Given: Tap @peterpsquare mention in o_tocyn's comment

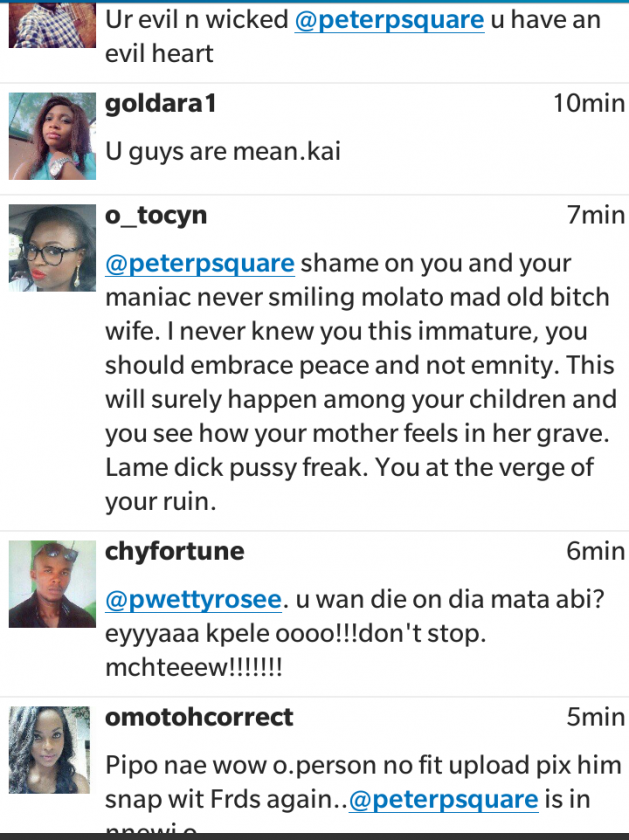Looking at the screenshot, I should click(x=200, y=264).
